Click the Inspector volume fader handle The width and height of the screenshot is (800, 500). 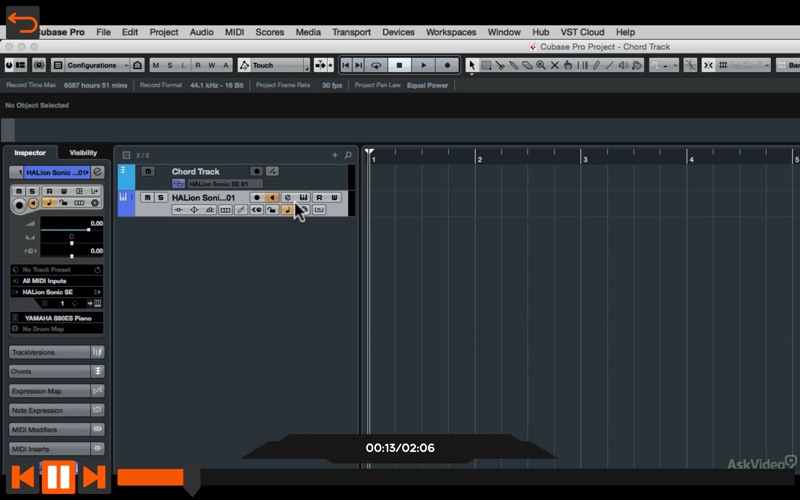(x=88, y=230)
